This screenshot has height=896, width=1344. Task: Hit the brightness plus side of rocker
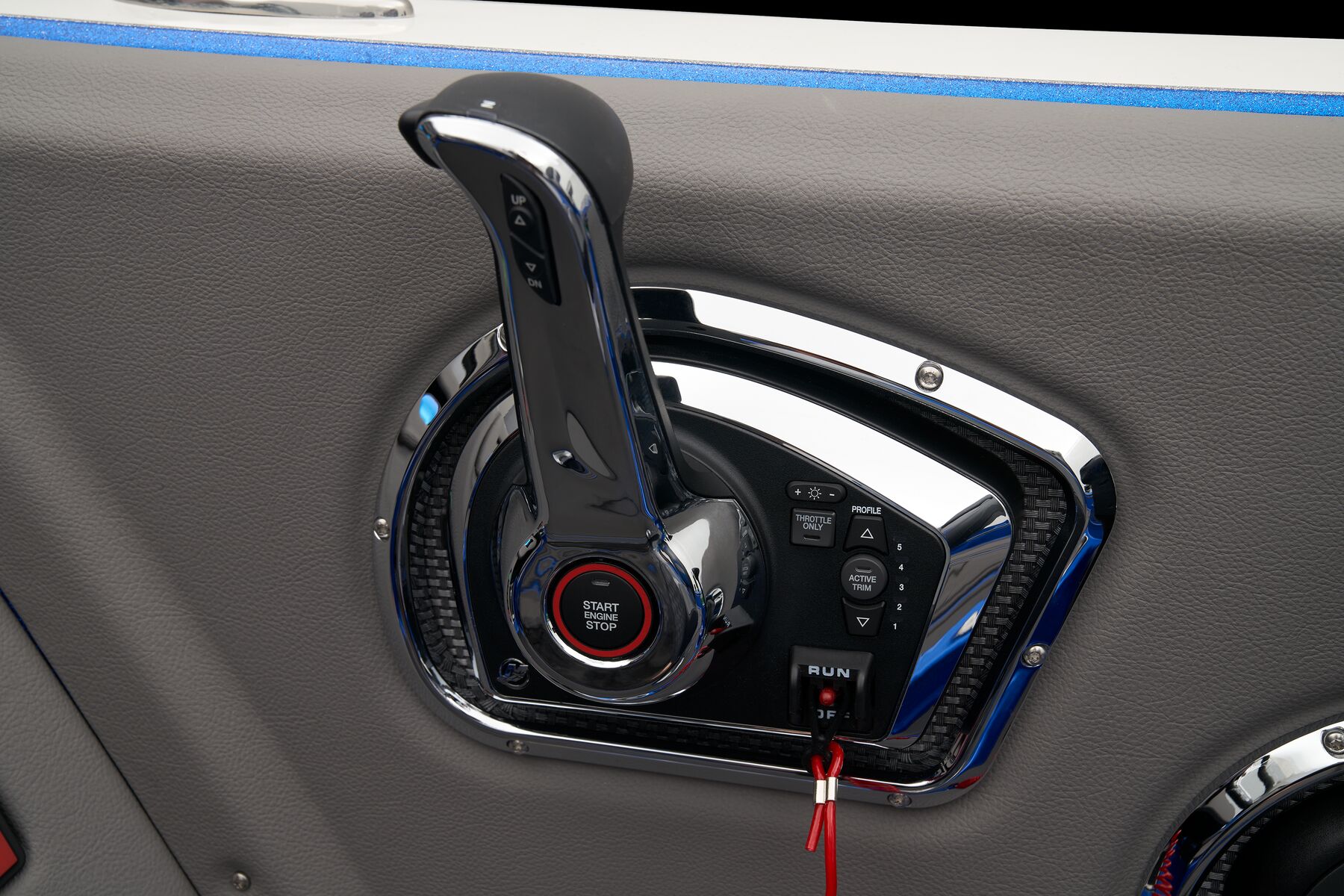(797, 493)
